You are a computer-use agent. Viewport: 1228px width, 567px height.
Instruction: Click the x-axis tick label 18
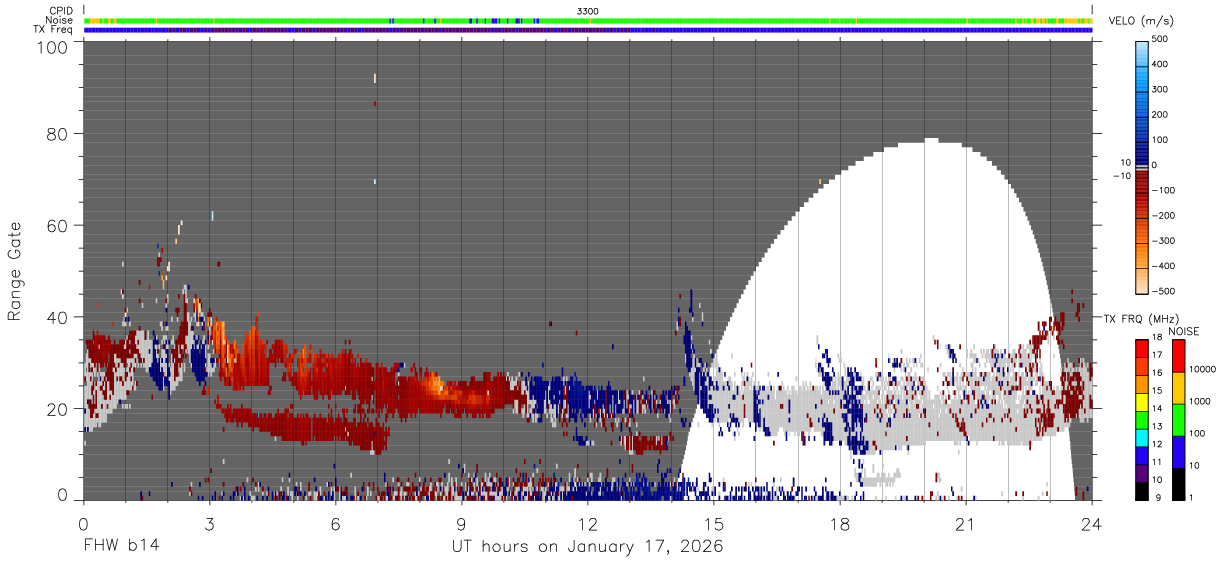[x=840, y=523]
